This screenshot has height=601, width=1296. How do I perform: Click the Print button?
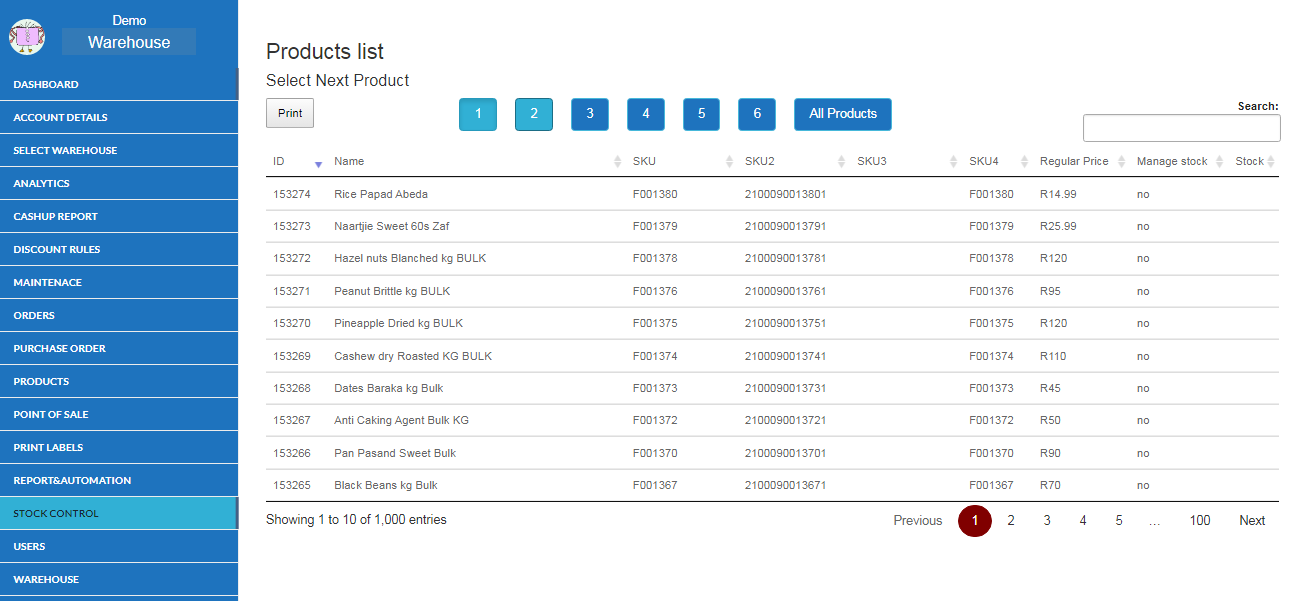point(290,113)
